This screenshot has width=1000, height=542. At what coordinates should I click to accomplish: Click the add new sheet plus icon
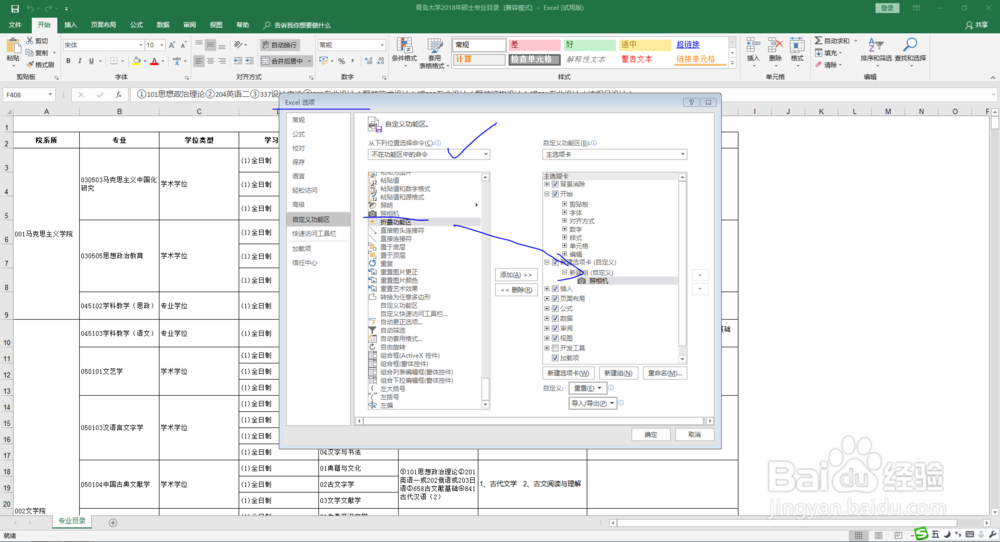click(x=113, y=523)
